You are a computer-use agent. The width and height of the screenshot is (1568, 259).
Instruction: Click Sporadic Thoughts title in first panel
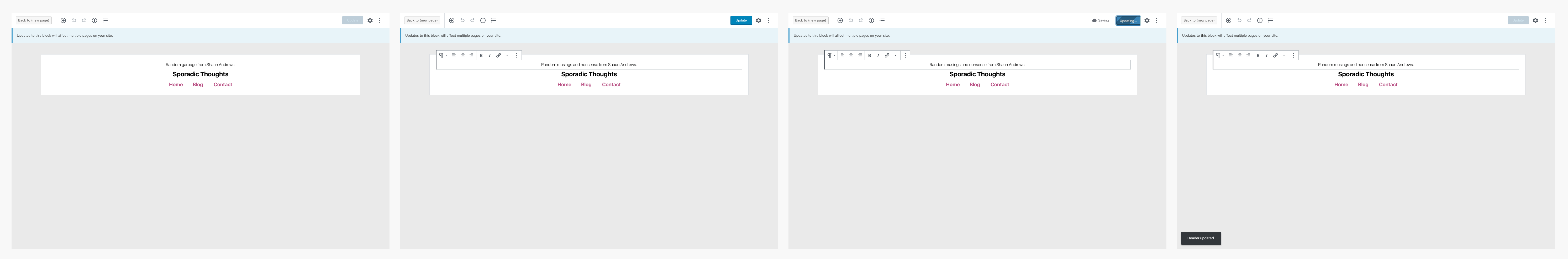[200, 74]
